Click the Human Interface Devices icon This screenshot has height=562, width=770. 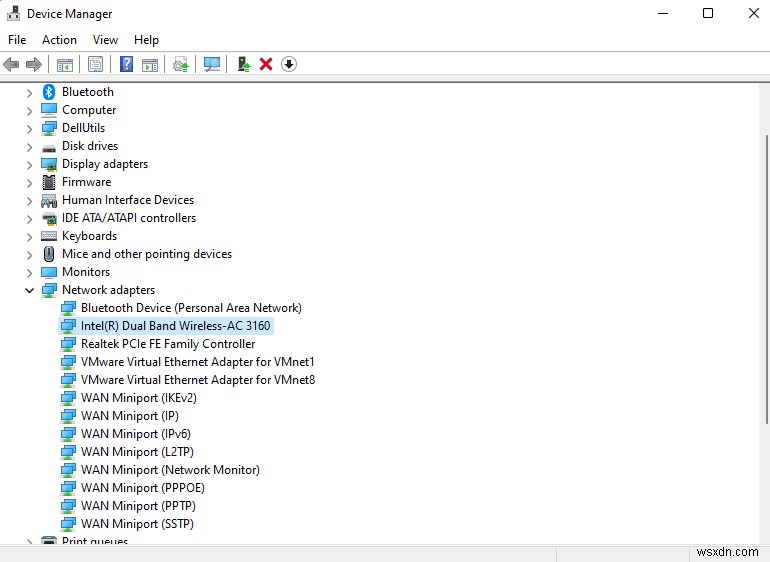tap(49, 200)
